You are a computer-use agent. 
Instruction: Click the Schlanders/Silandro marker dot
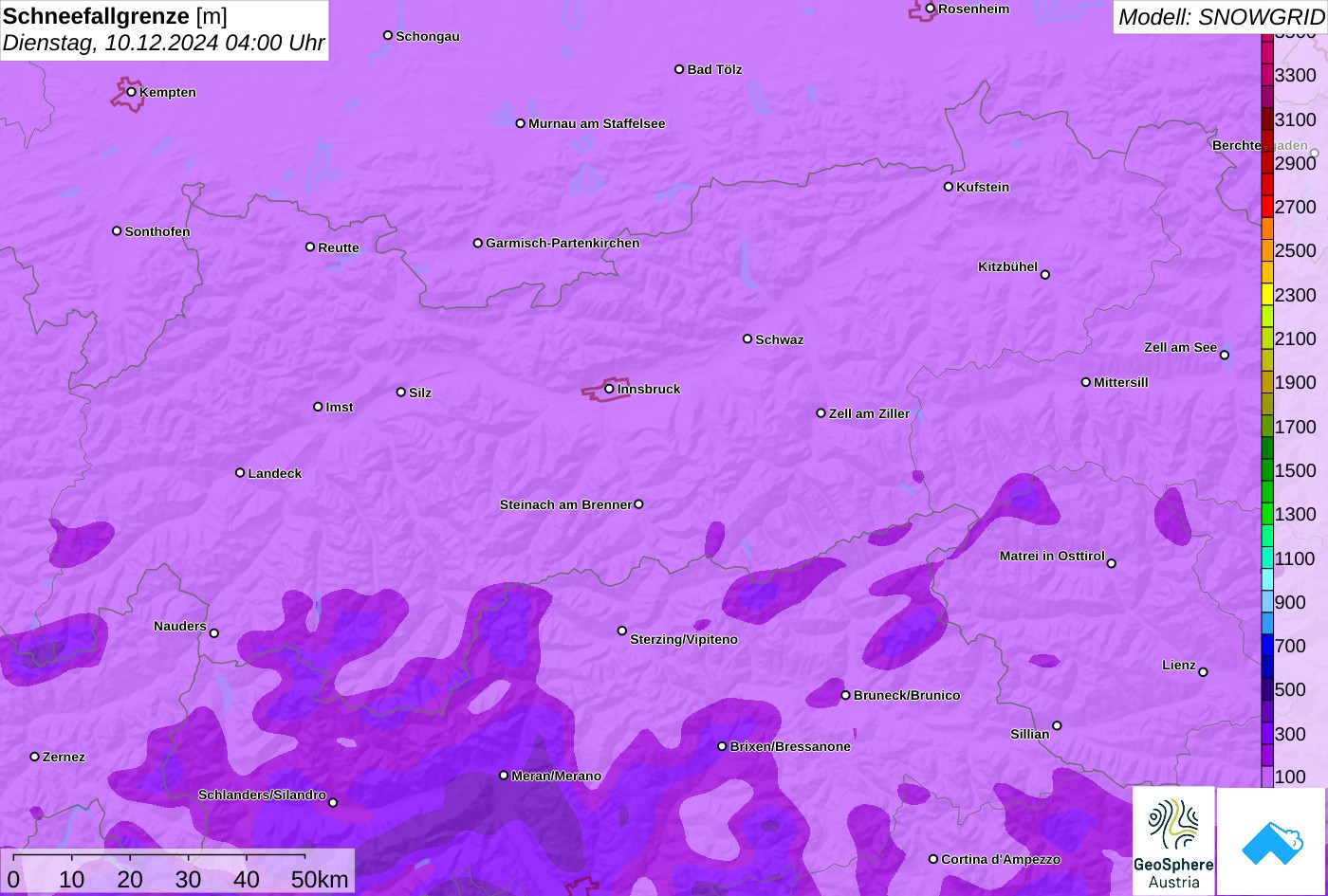(332, 803)
